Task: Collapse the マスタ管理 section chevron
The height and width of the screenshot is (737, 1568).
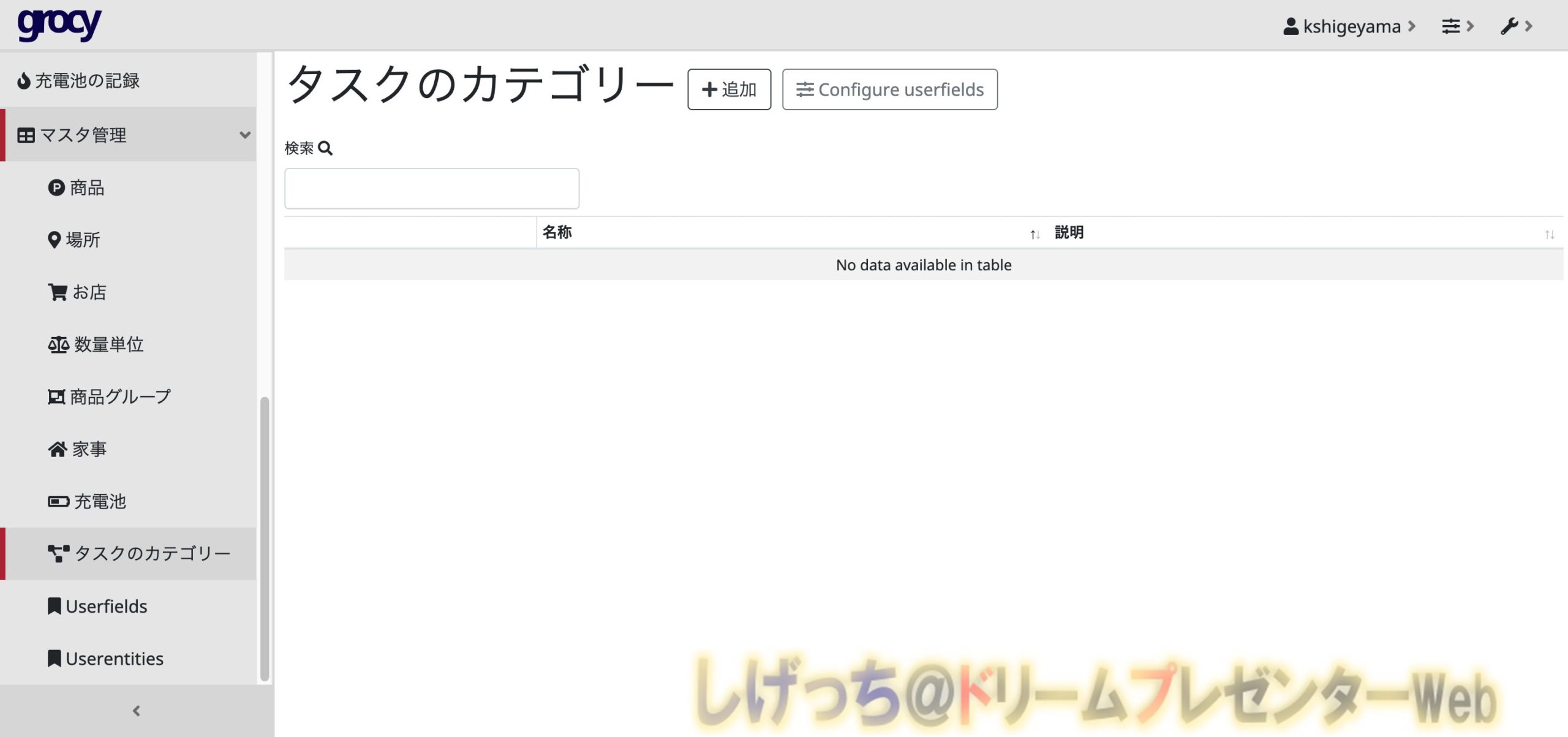Action: pyautogui.click(x=245, y=135)
